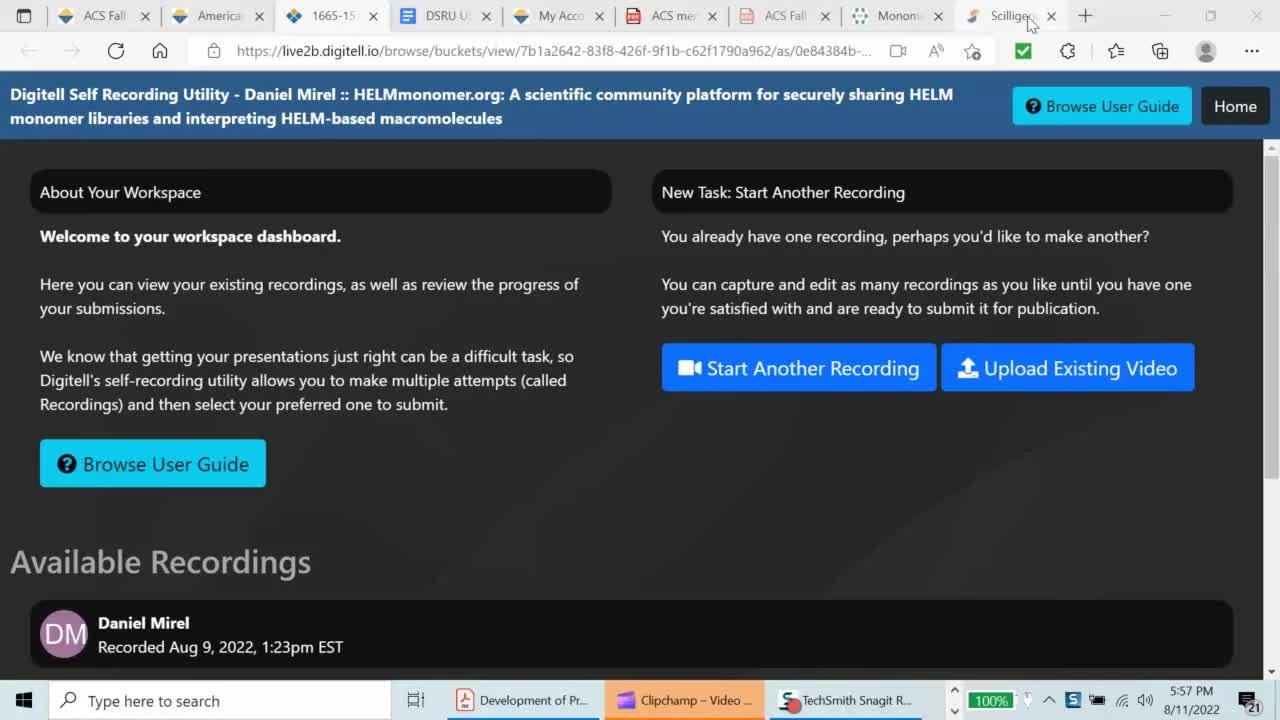Open Read Aloud icon in address bar
Screen dimensions: 1280x720
tap(936, 51)
